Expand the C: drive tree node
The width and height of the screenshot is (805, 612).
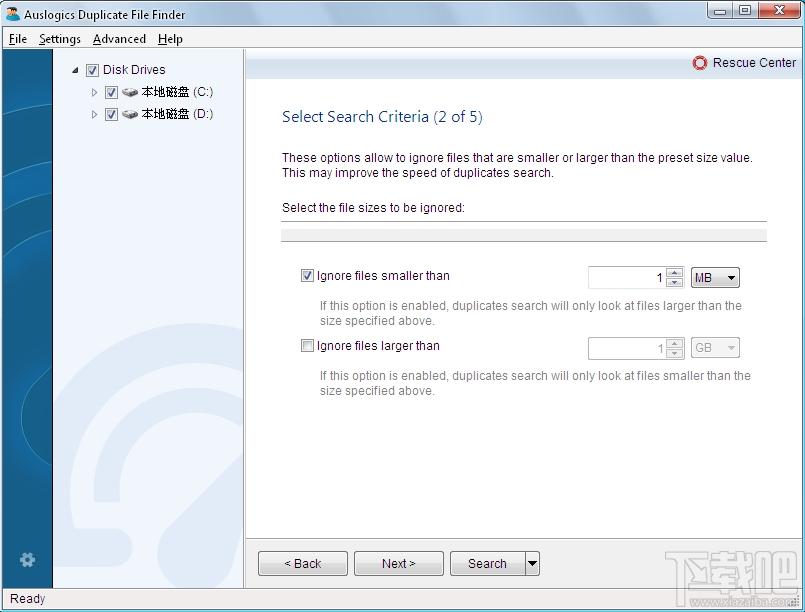coord(95,92)
